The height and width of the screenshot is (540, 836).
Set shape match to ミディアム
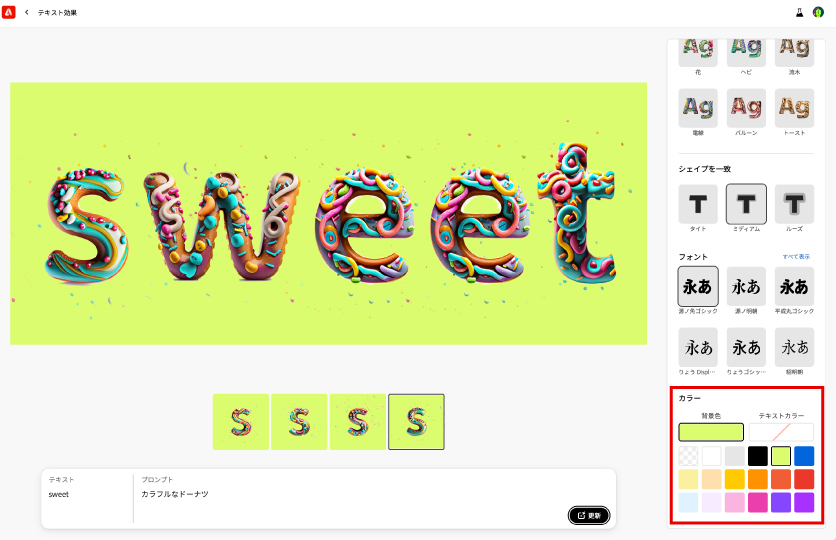[x=746, y=204]
